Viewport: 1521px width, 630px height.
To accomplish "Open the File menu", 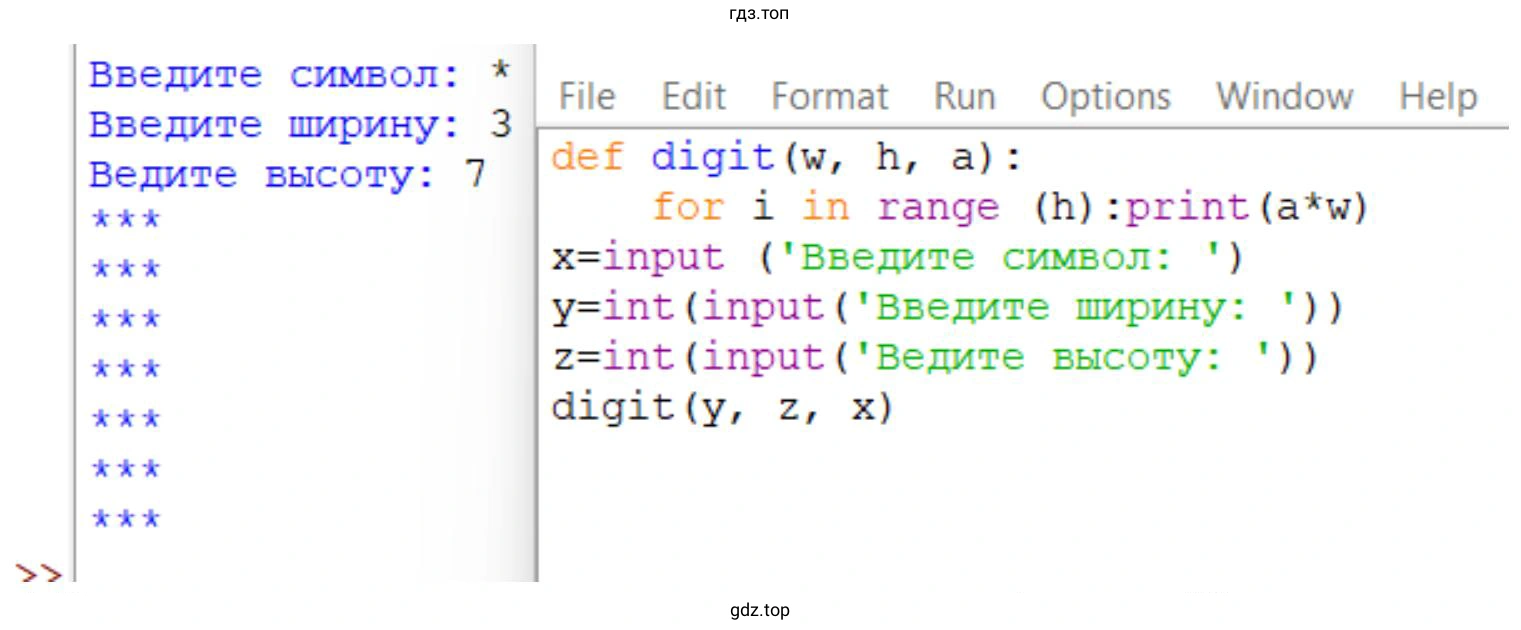I will 586,97.
